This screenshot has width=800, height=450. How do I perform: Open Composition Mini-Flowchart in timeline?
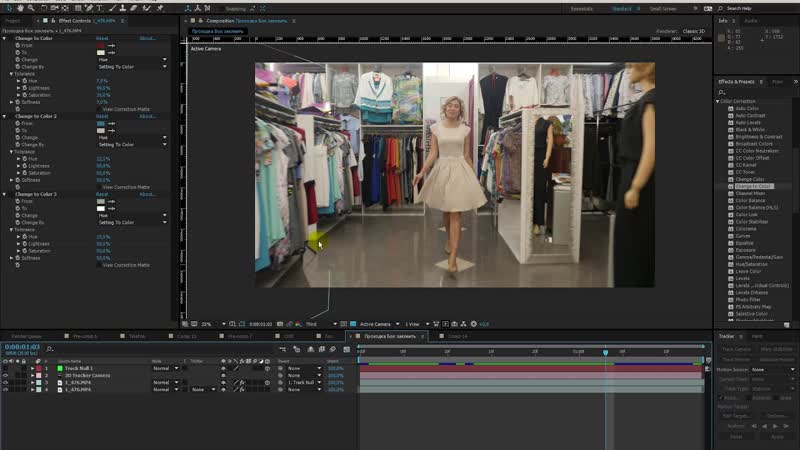click(x=283, y=349)
